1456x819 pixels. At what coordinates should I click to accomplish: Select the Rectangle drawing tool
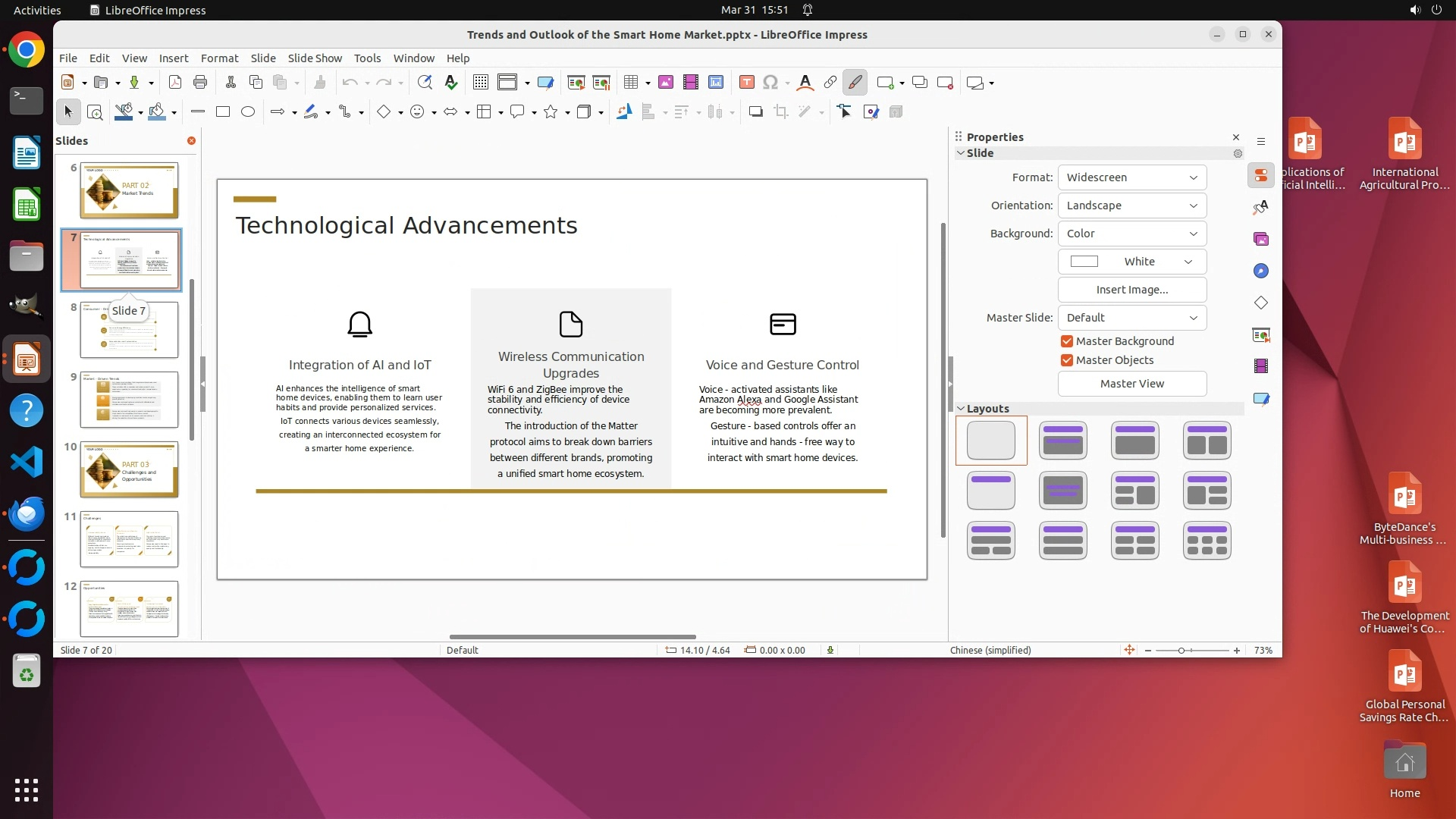[x=223, y=112]
